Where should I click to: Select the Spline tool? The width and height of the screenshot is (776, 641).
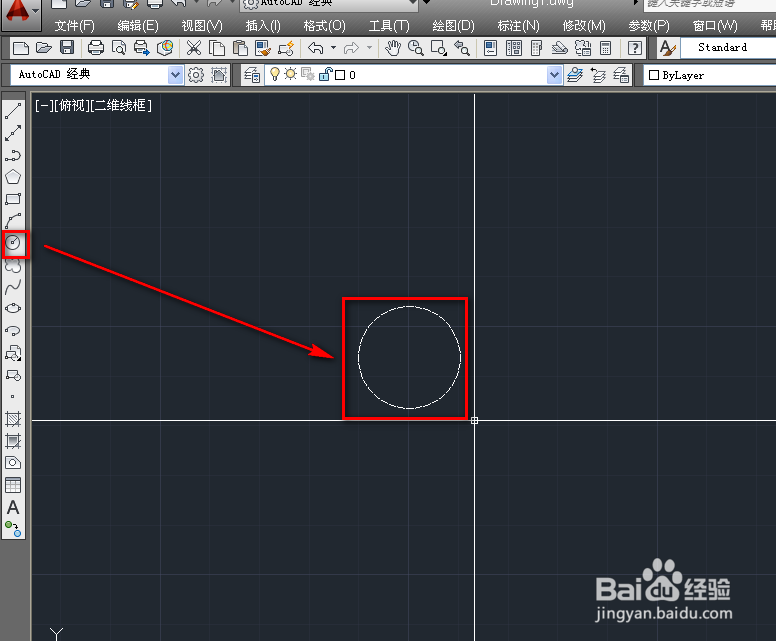tap(13, 287)
